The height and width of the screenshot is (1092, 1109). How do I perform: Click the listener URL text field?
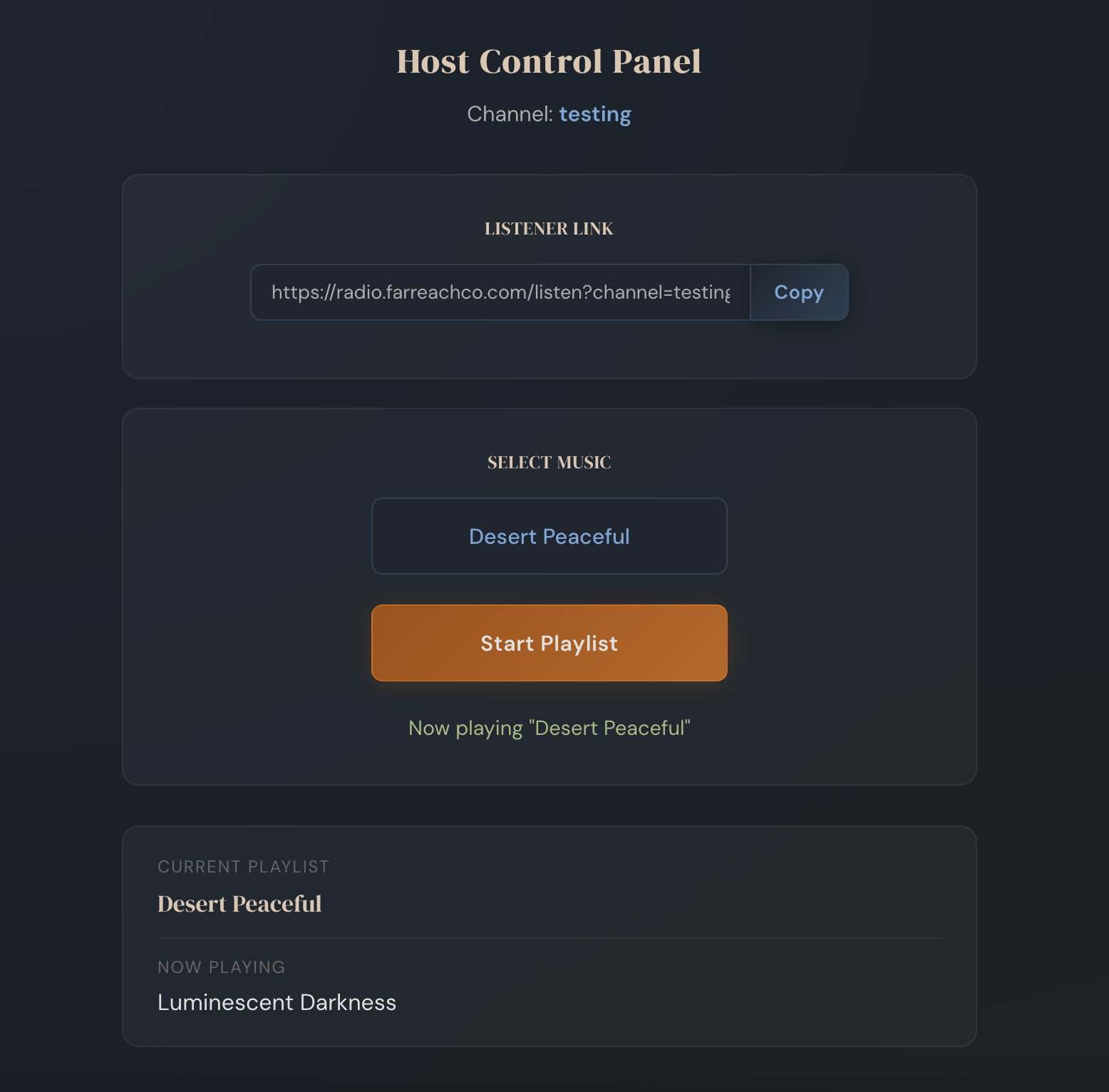click(x=500, y=292)
